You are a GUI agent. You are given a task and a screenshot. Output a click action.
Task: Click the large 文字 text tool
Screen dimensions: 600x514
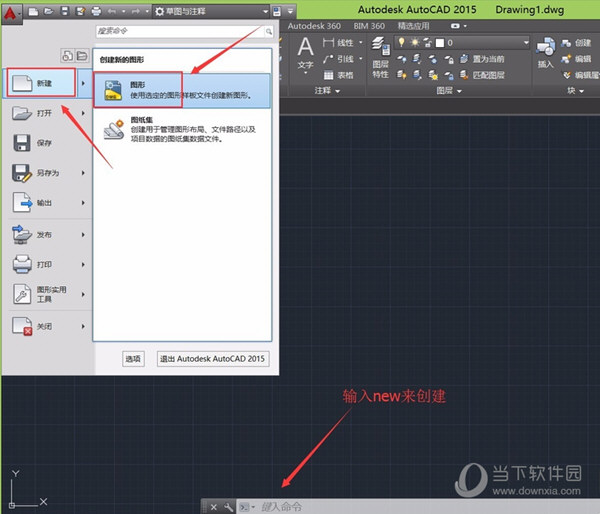coord(305,54)
